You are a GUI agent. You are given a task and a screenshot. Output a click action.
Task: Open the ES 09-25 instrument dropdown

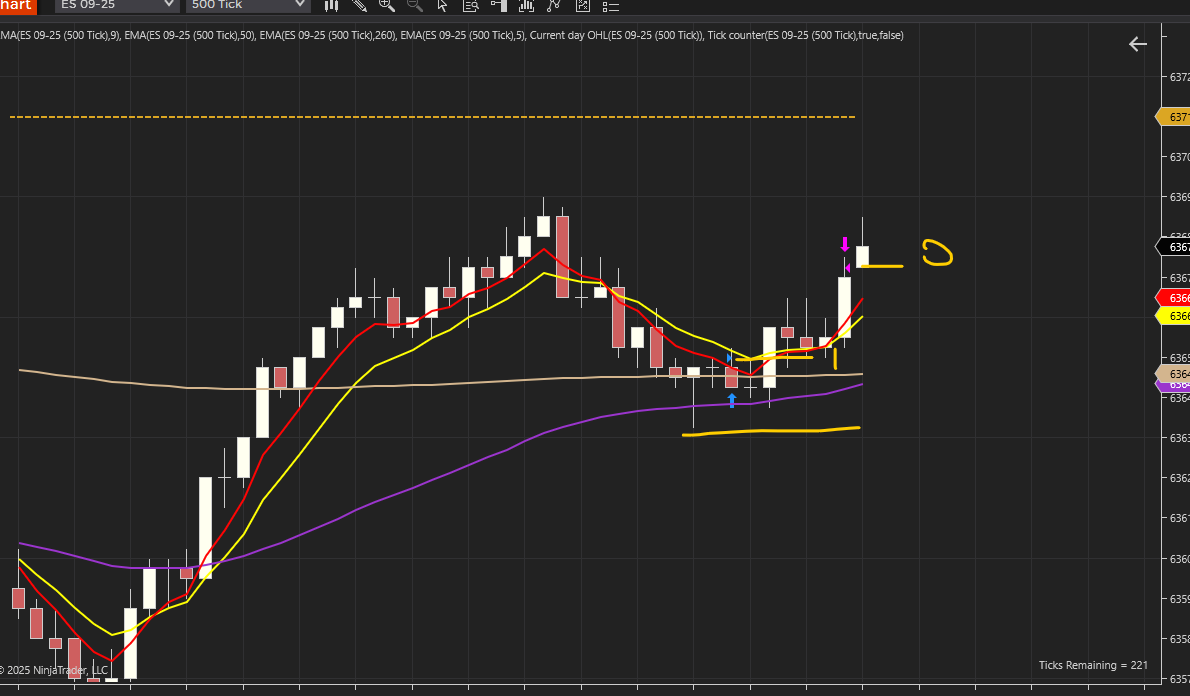pyautogui.click(x=117, y=5)
